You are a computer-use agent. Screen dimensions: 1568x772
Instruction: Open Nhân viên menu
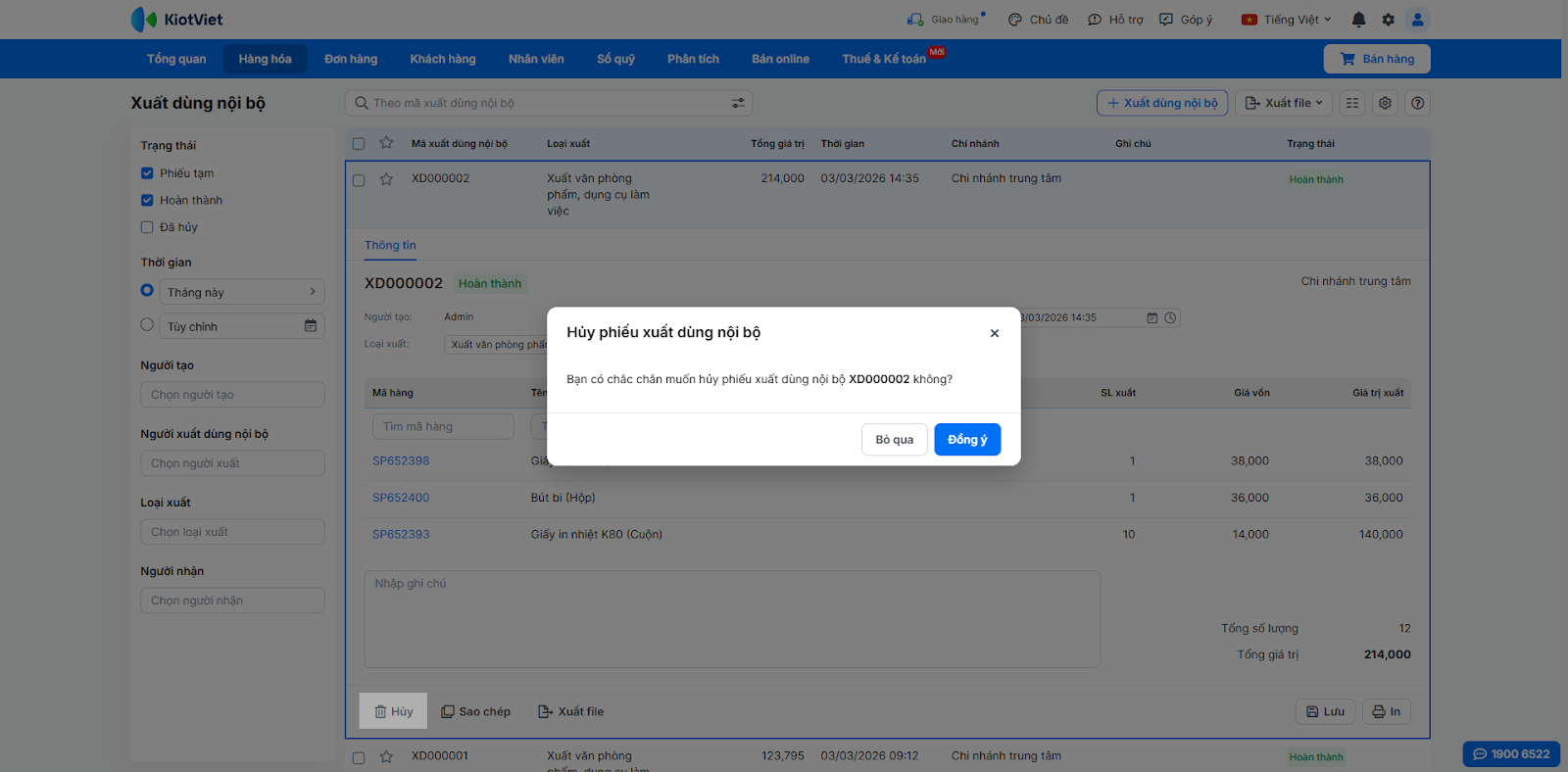pos(536,59)
